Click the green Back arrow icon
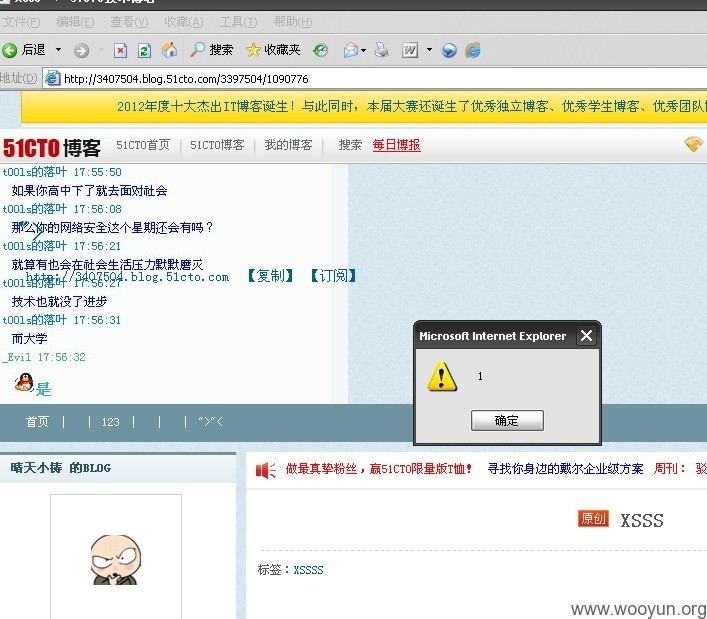Image resolution: width=707 pixels, height=619 pixels. (9, 50)
